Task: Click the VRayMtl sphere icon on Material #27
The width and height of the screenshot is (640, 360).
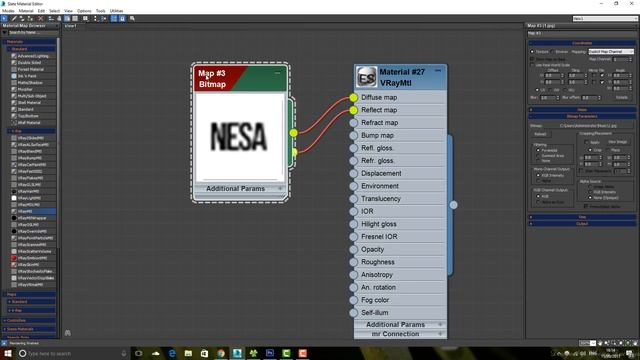Action: [x=366, y=77]
